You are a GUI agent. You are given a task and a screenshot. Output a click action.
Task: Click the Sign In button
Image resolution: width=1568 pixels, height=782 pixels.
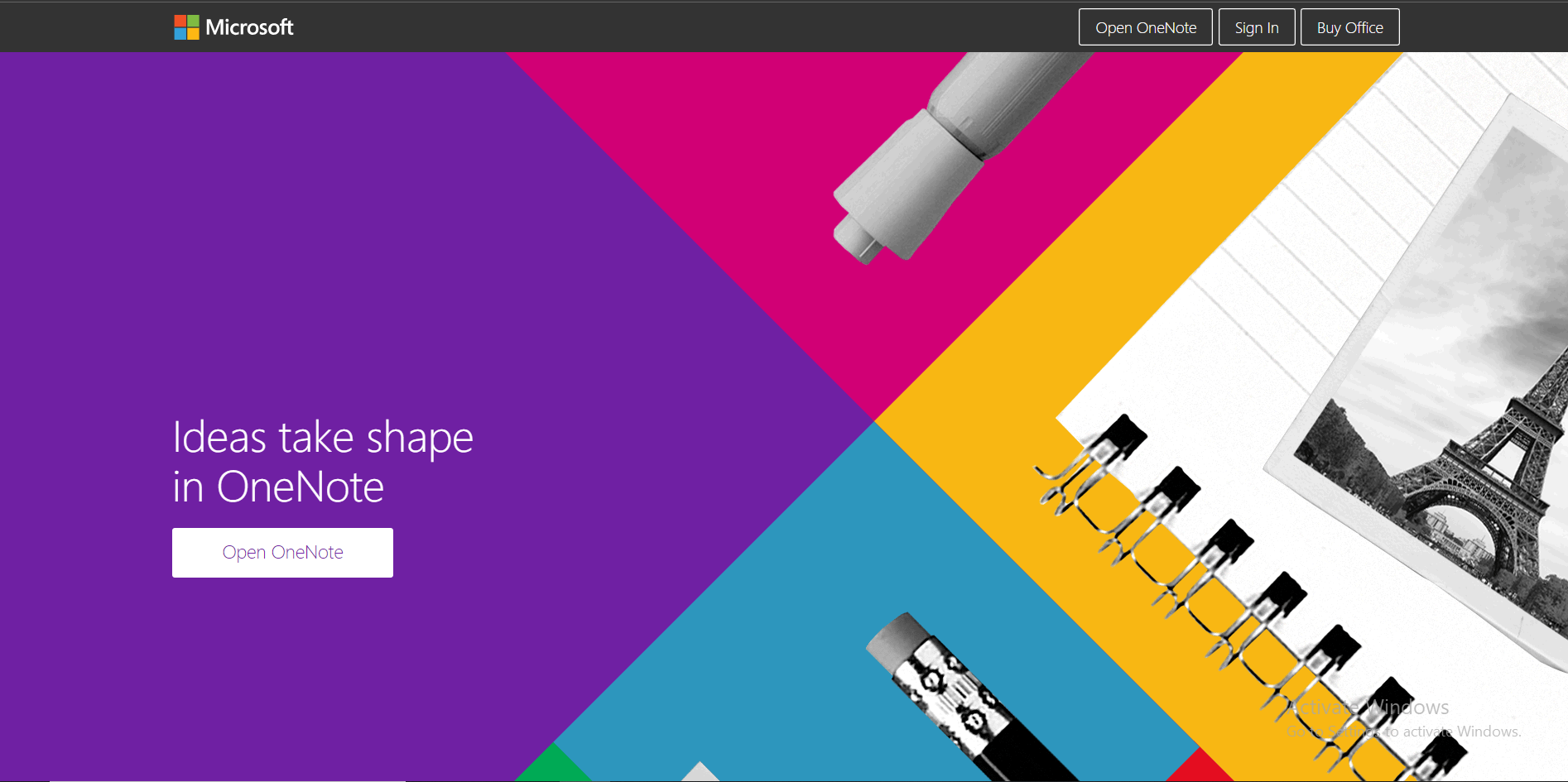click(x=1257, y=27)
